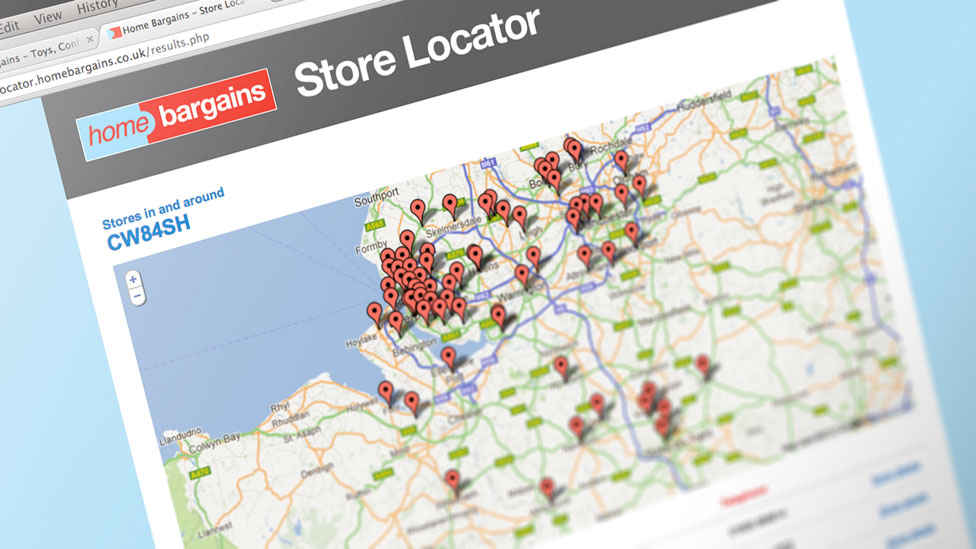
Task: Click the store pin just below Rochdale label
Action: (621, 161)
